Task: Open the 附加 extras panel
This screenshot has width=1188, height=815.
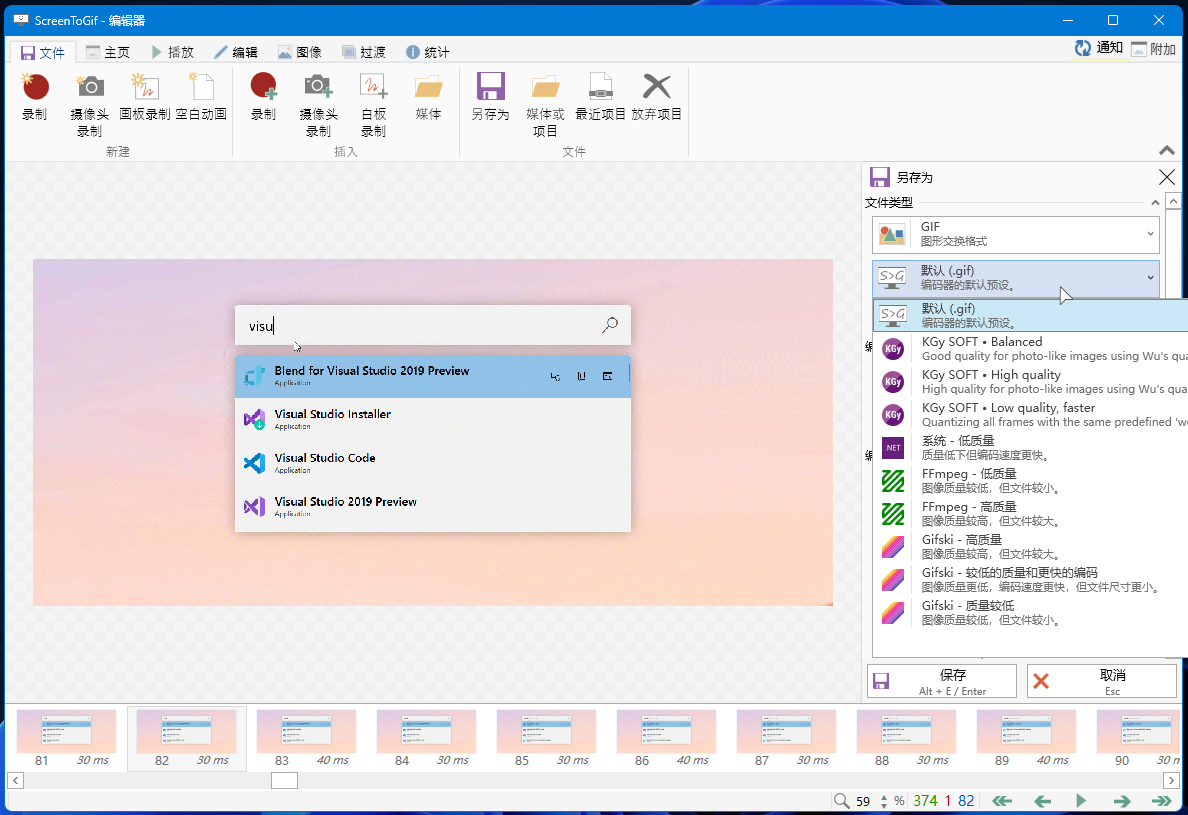Action: [x=1153, y=49]
